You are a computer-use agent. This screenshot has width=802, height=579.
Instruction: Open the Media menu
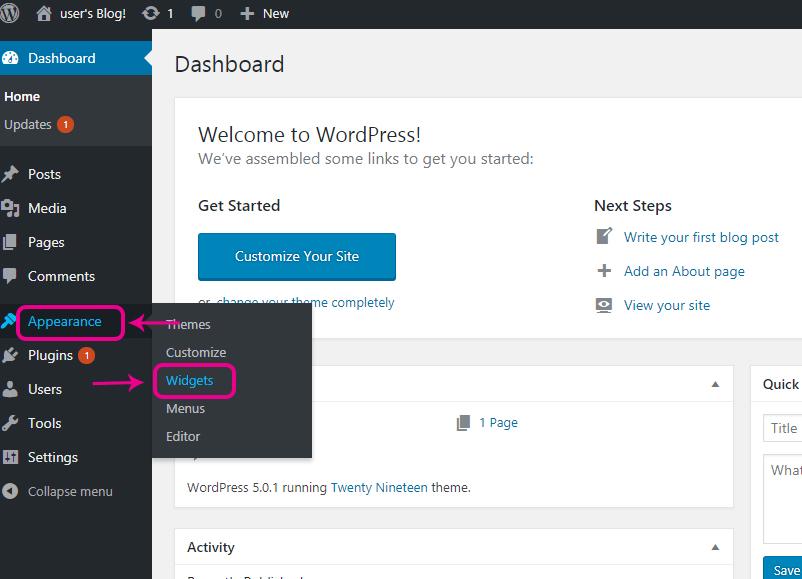click(47, 208)
